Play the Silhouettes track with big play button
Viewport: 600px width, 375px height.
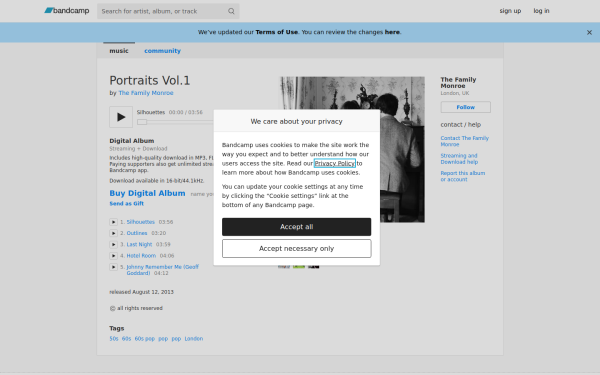pos(121,117)
